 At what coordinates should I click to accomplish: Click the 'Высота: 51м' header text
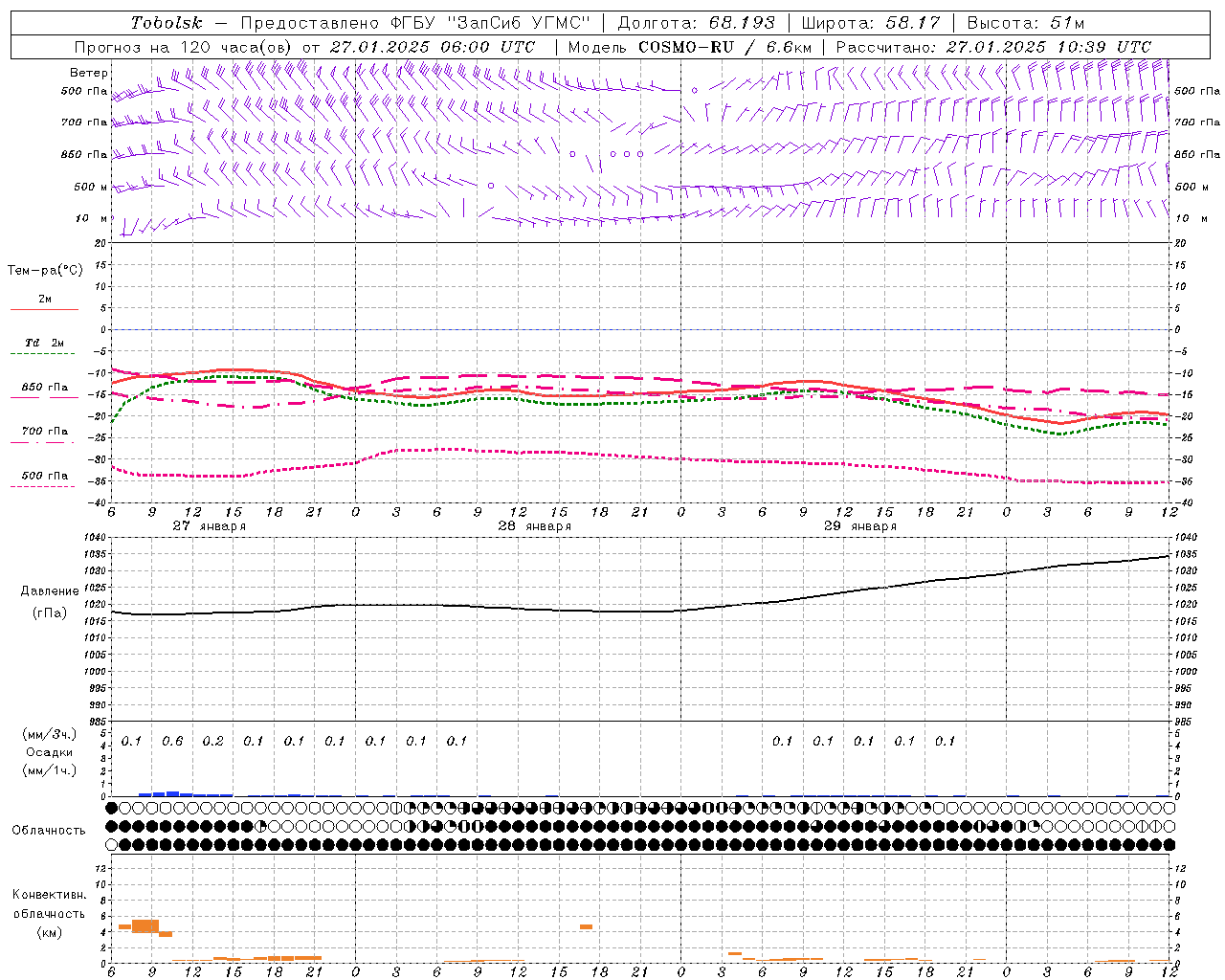[x=1026, y=23]
